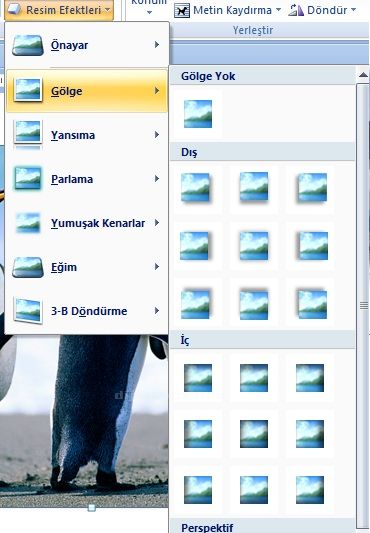Image resolution: width=370 pixels, height=533 pixels.
Task: Click the Yansıma reflection icon
Action: click(x=28, y=135)
